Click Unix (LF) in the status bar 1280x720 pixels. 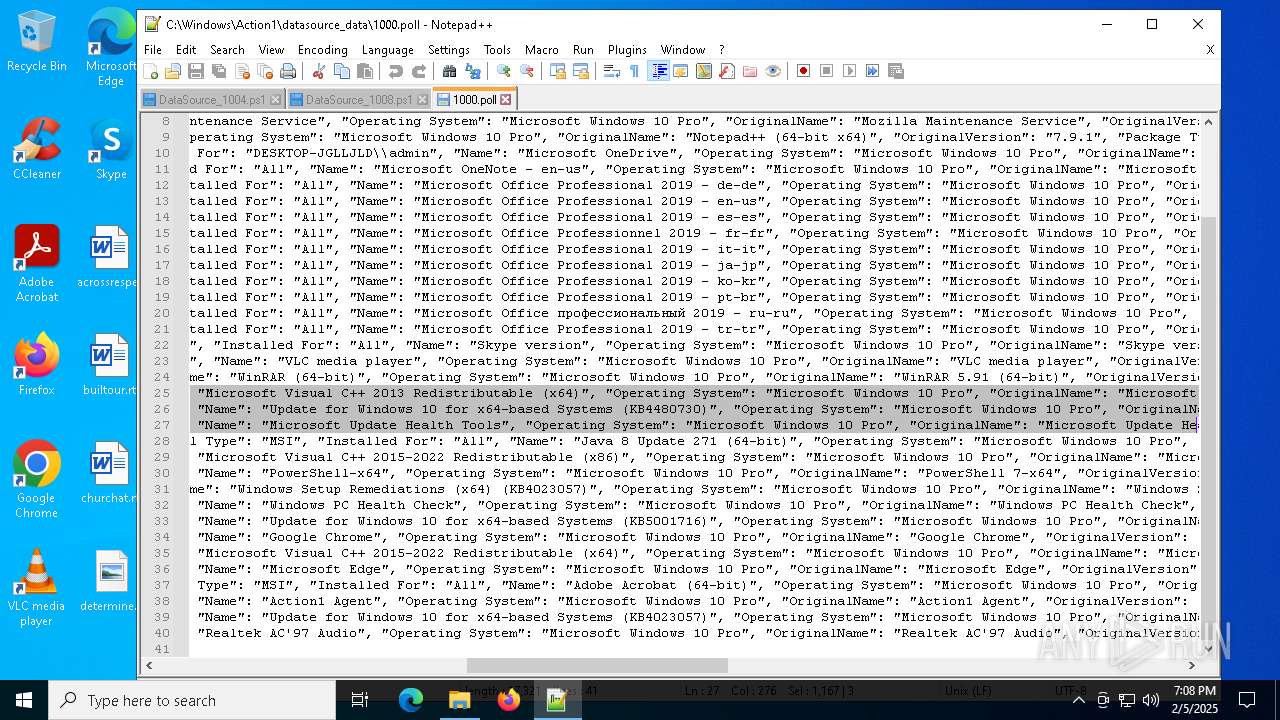[968, 691]
